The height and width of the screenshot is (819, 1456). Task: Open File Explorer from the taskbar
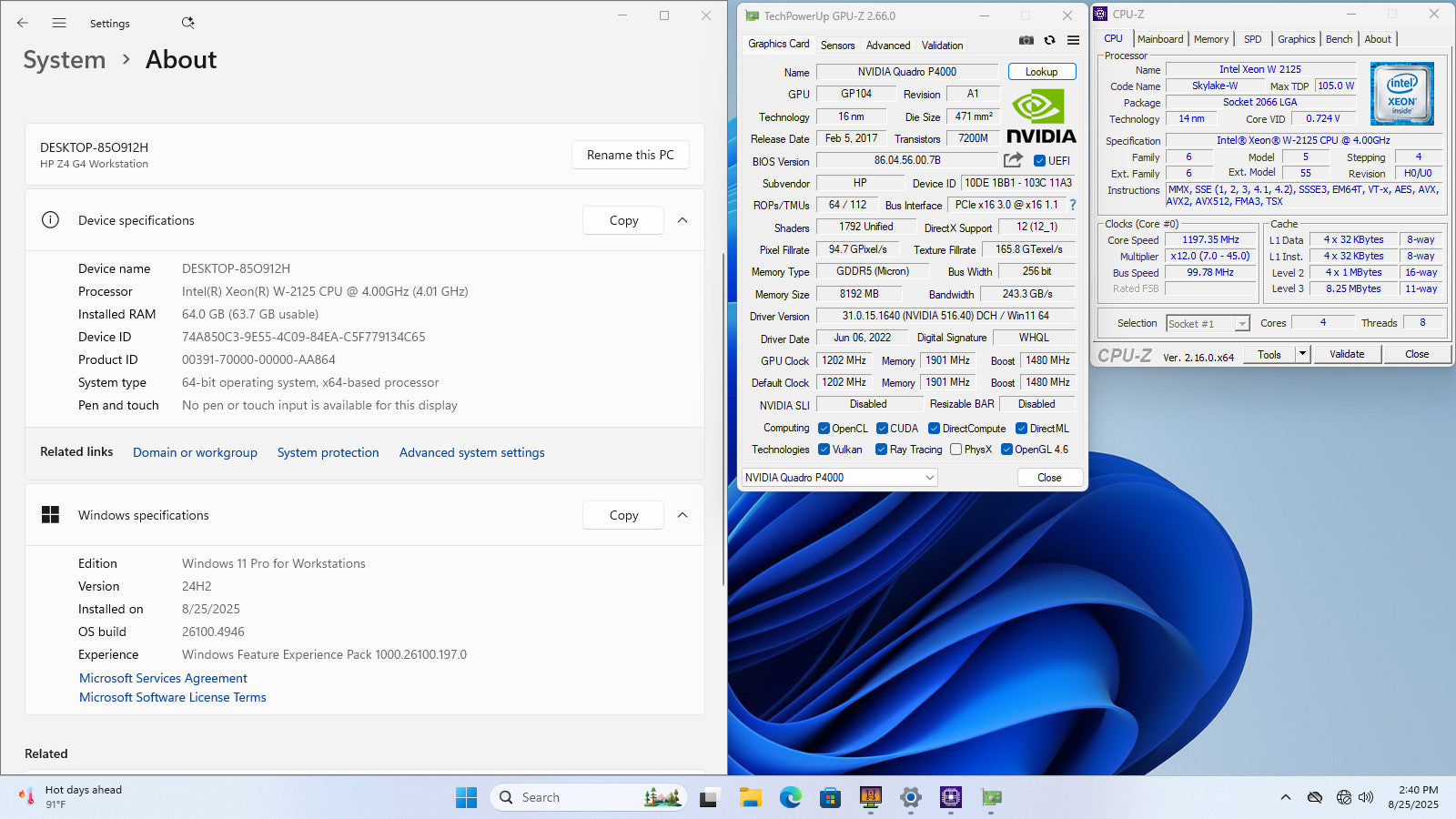750,798
